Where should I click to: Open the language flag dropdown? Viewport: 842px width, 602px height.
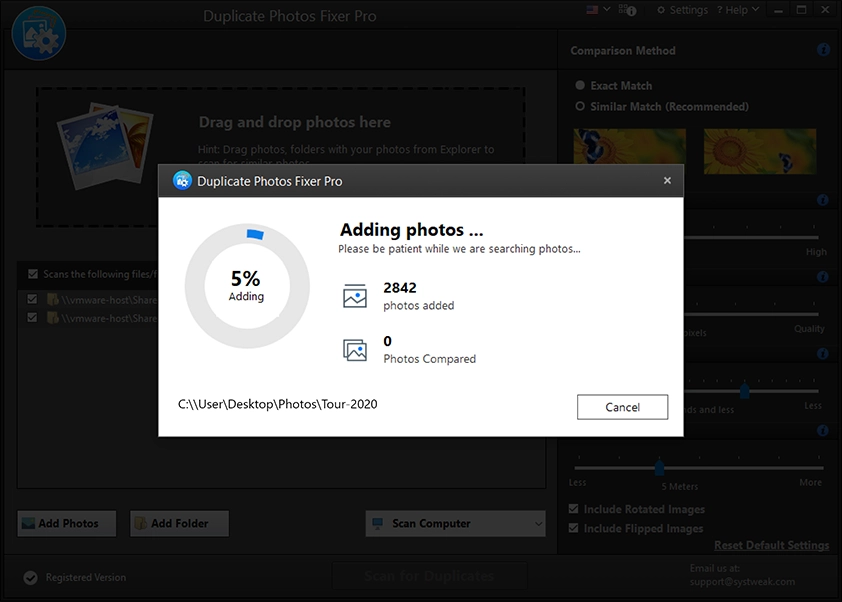(x=598, y=10)
